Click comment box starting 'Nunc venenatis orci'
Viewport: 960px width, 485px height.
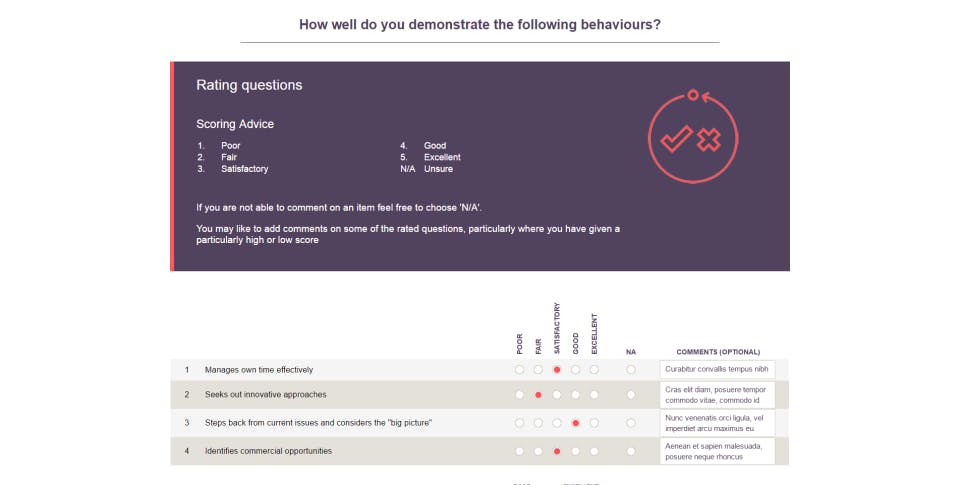click(x=717, y=423)
